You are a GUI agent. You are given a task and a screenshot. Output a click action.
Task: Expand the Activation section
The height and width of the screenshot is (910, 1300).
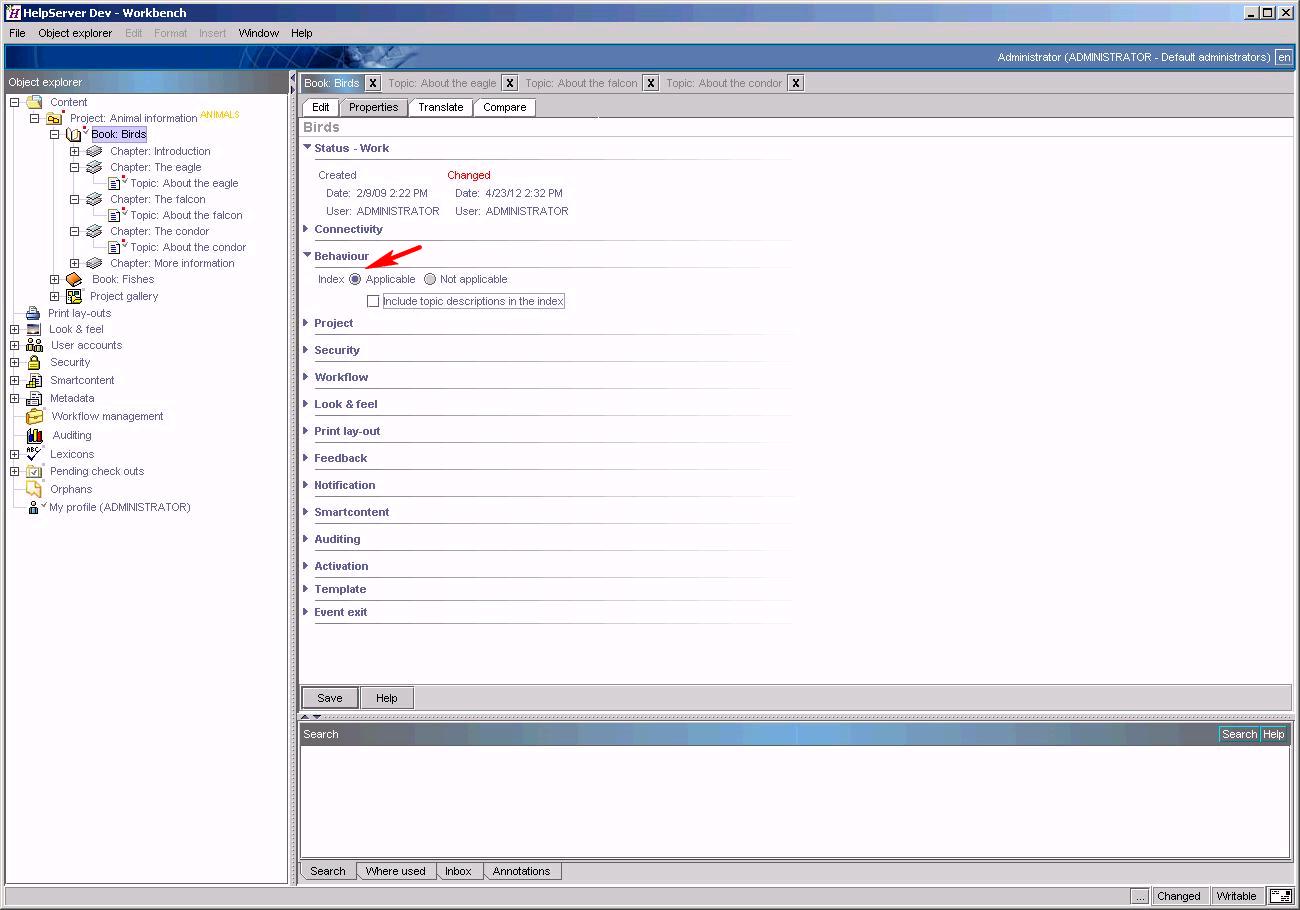point(306,566)
